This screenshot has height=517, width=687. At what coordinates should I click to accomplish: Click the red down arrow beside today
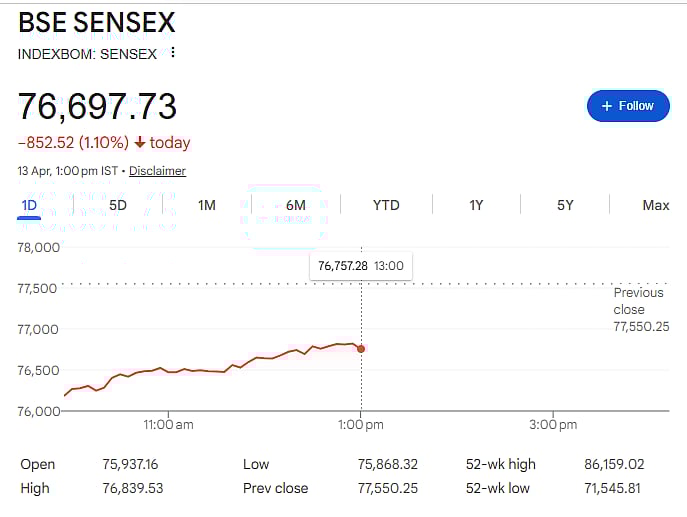(139, 143)
